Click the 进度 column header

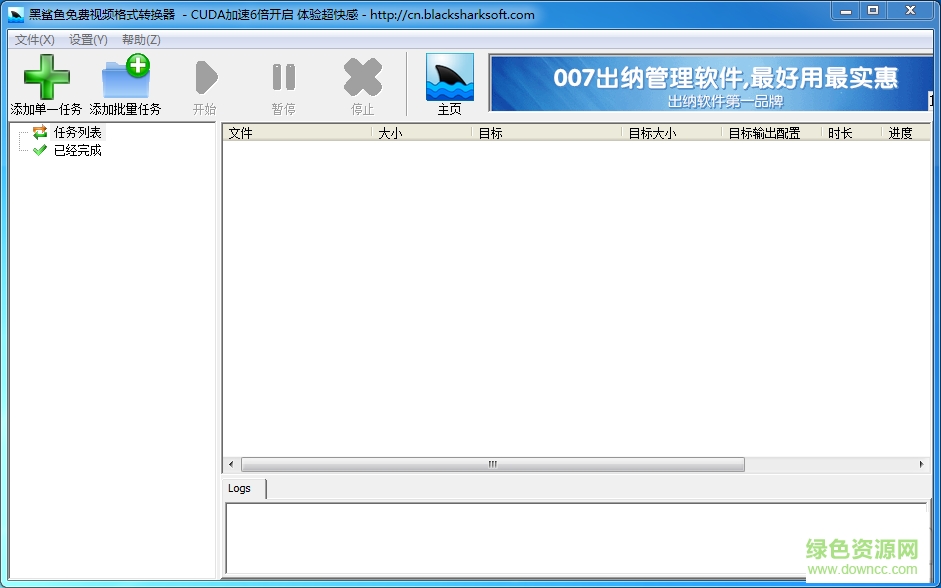pyautogui.click(x=902, y=132)
